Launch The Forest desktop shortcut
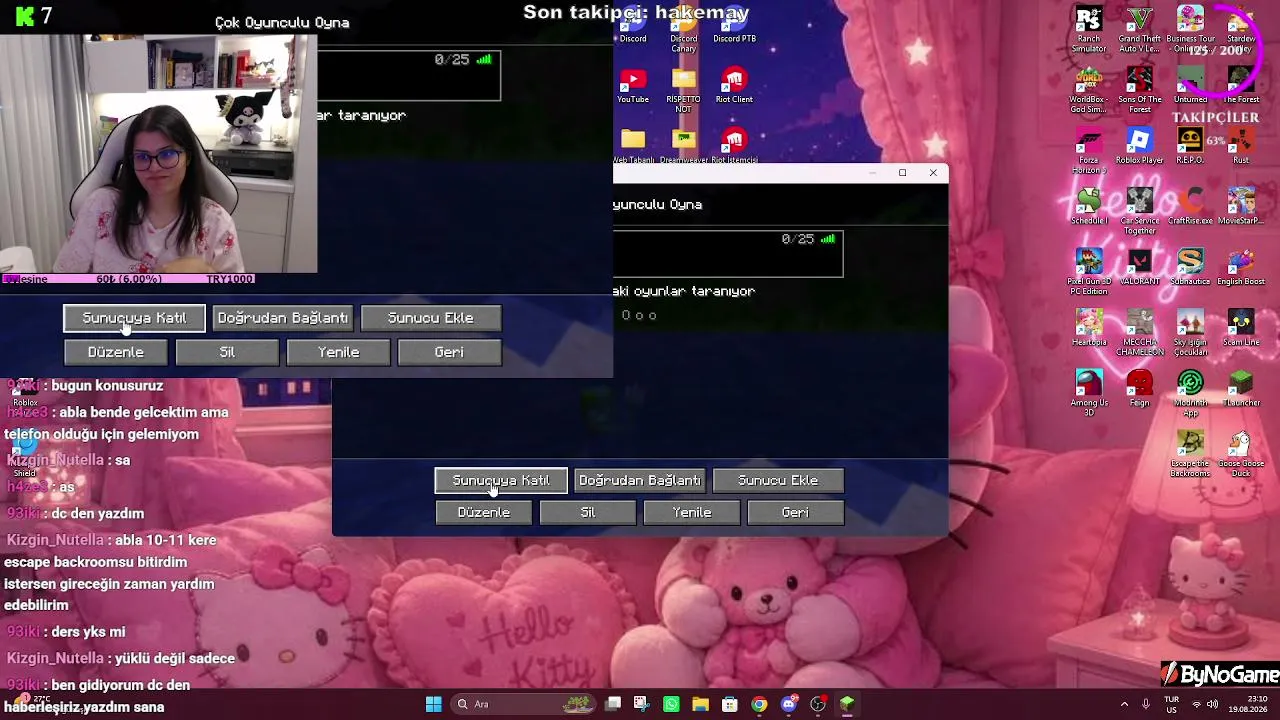 pyautogui.click(x=1241, y=86)
